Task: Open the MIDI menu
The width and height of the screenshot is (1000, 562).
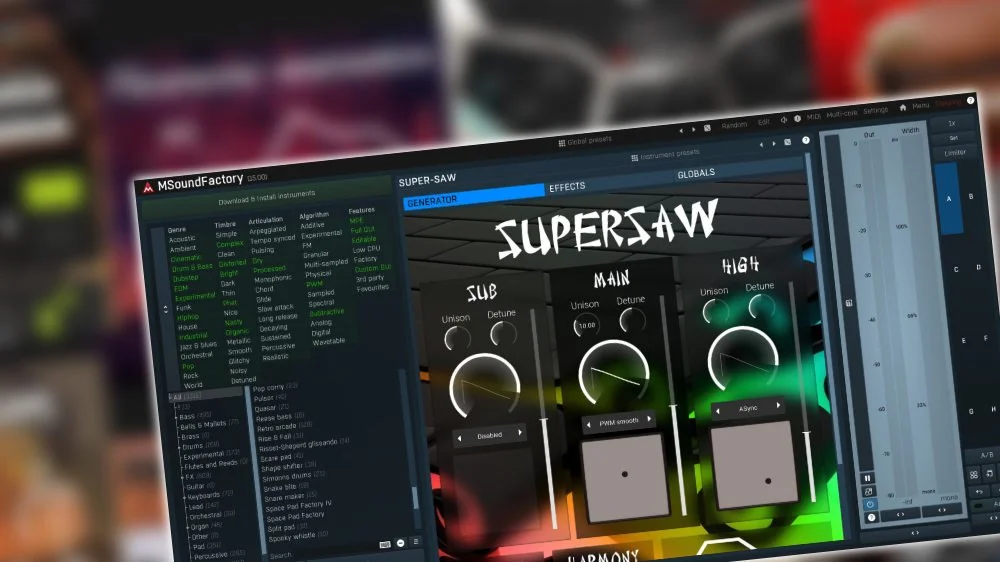Action: [x=814, y=117]
